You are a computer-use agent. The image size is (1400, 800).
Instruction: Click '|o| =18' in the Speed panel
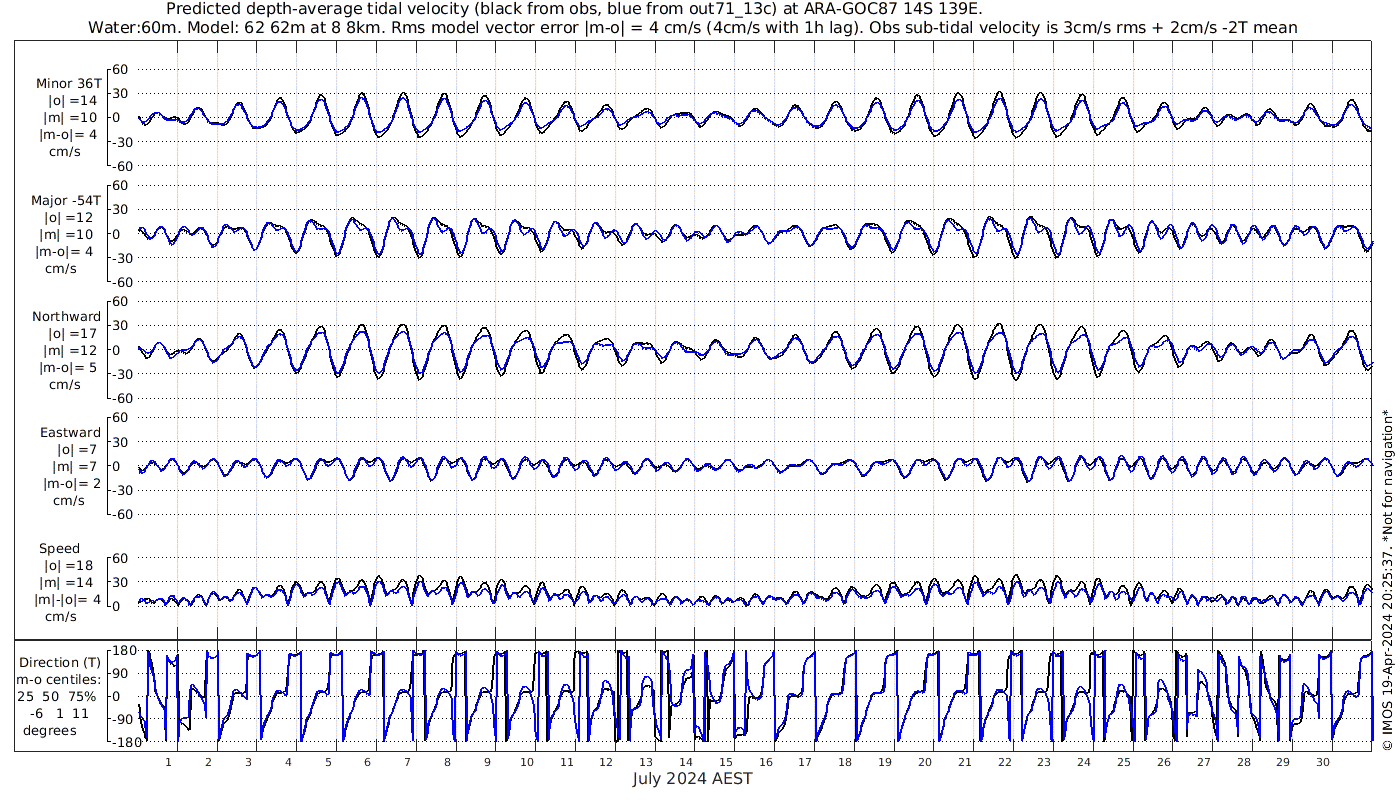coord(69,566)
